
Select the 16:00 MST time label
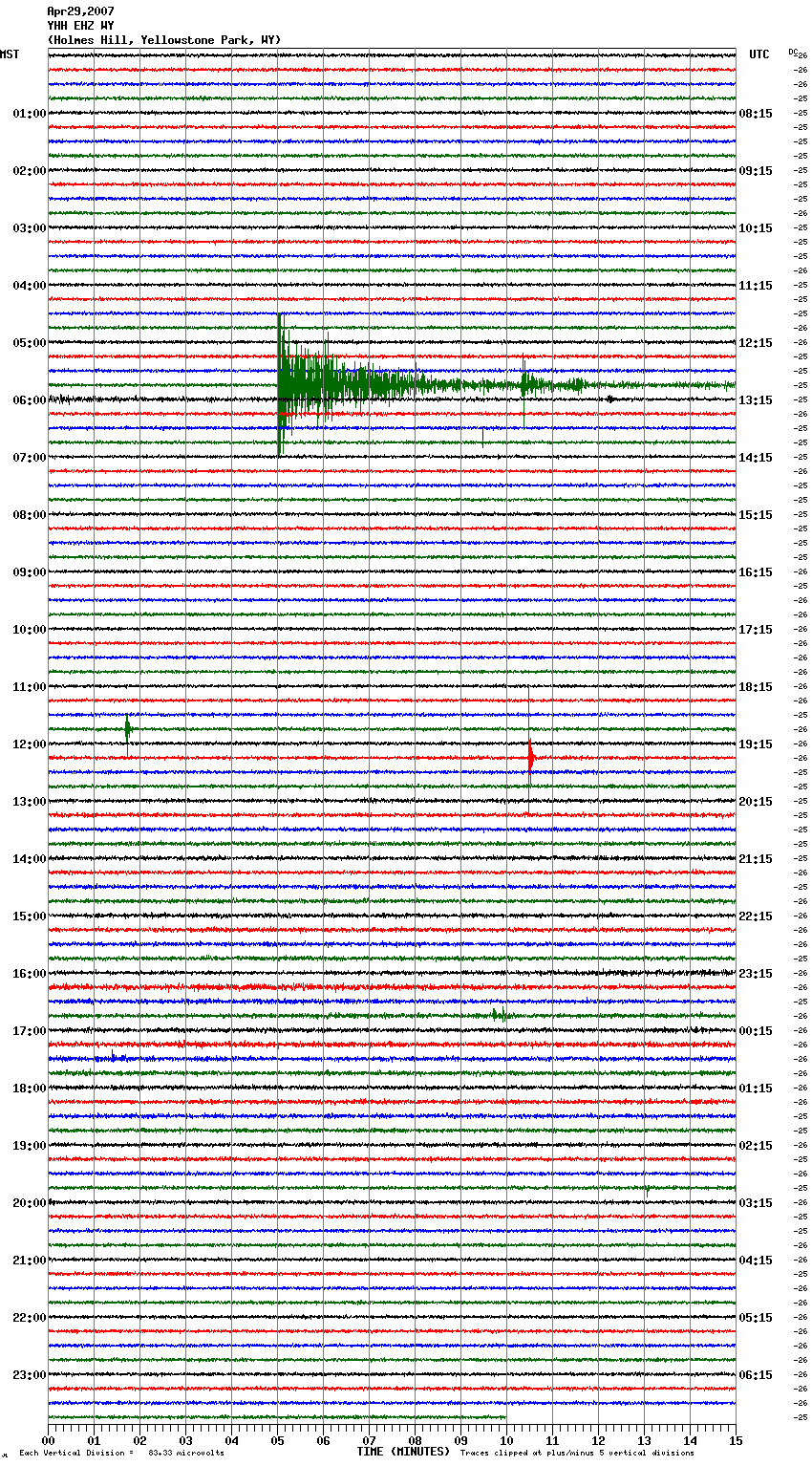click(30, 974)
